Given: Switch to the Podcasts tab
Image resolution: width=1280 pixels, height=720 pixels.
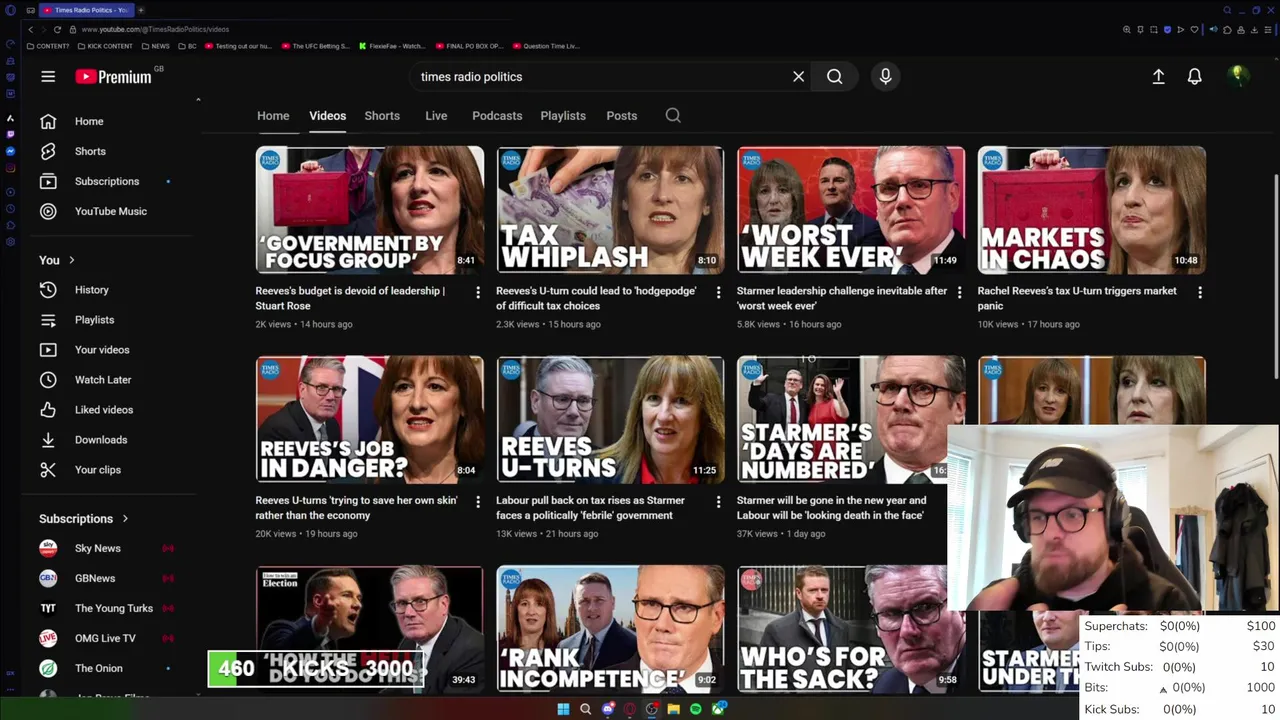Looking at the screenshot, I should pyautogui.click(x=497, y=116).
